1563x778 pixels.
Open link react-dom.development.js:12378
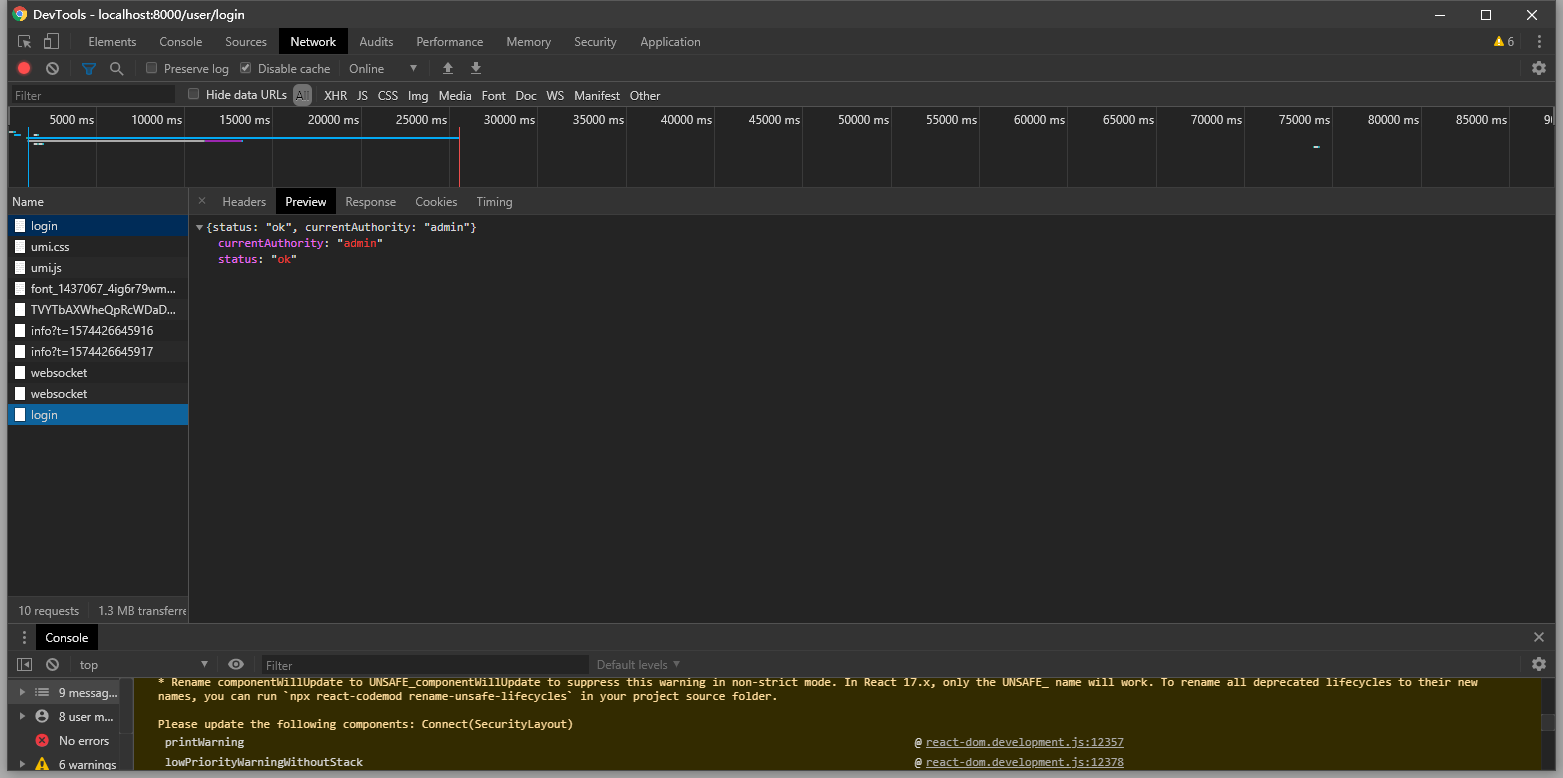(1025, 762)
